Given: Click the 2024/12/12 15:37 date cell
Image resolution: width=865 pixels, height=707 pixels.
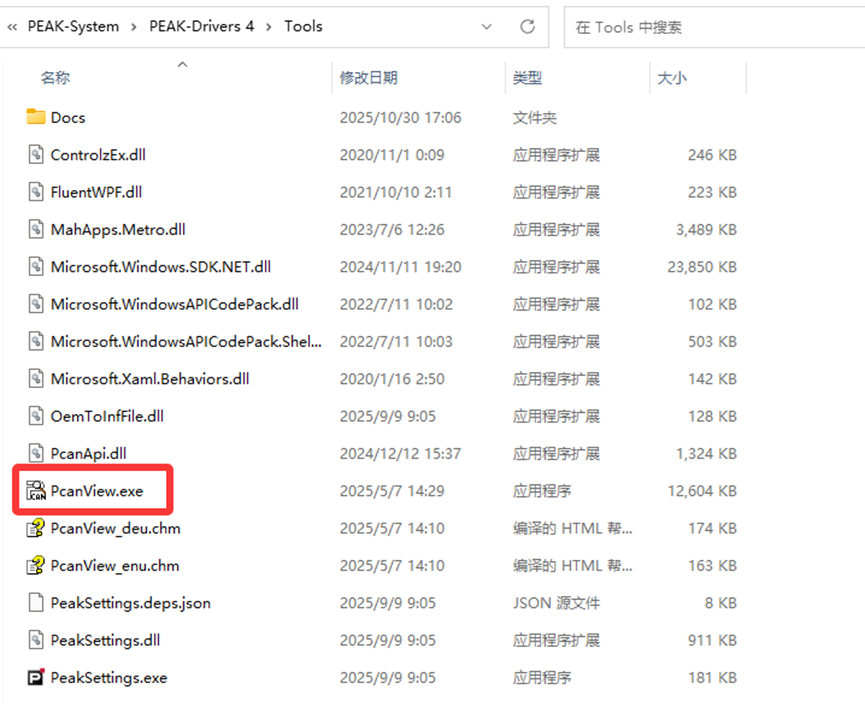Looking at the screenshot, I should (x=401, y=453).
